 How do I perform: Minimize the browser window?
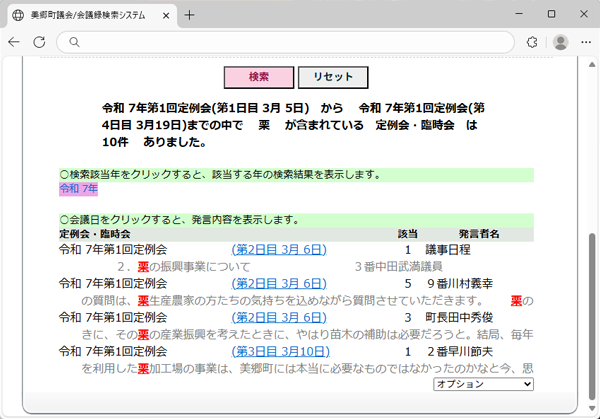tap(519, 14)
